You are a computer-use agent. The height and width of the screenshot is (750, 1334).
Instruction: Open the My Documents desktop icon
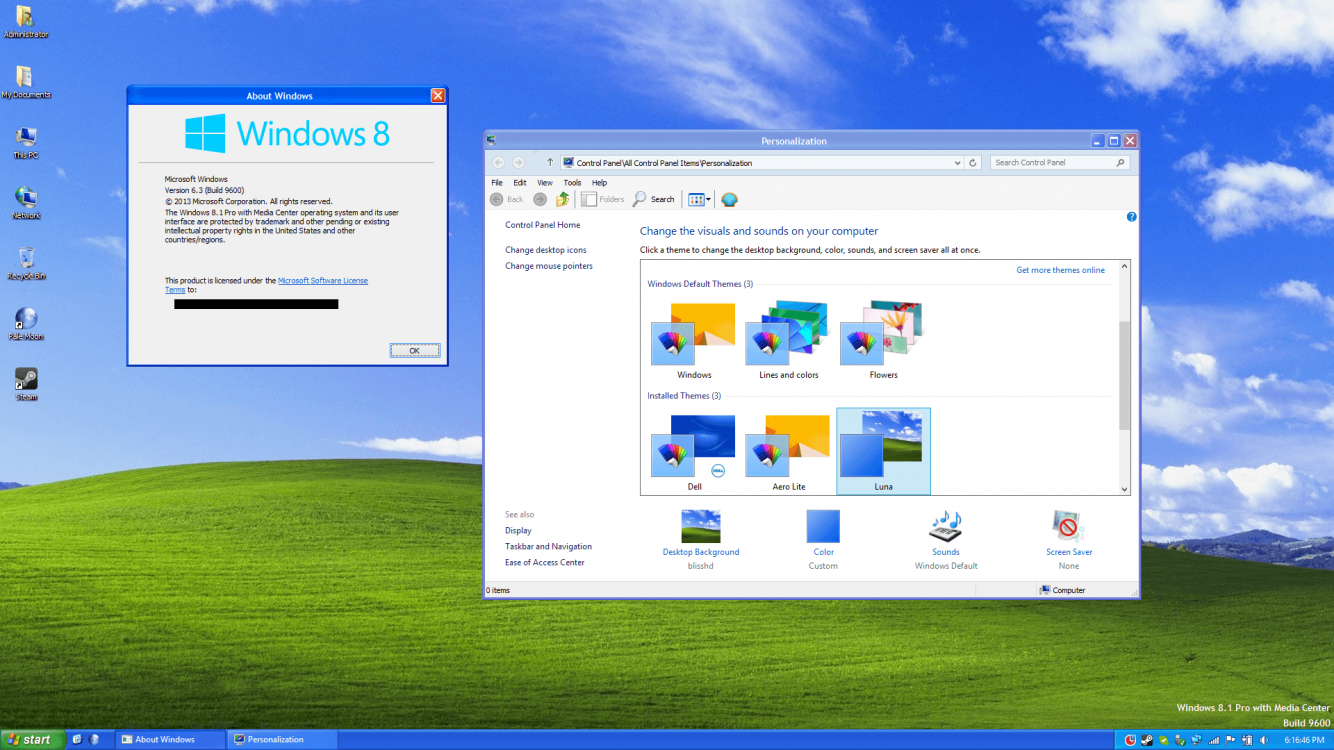(x=25, y=82)
